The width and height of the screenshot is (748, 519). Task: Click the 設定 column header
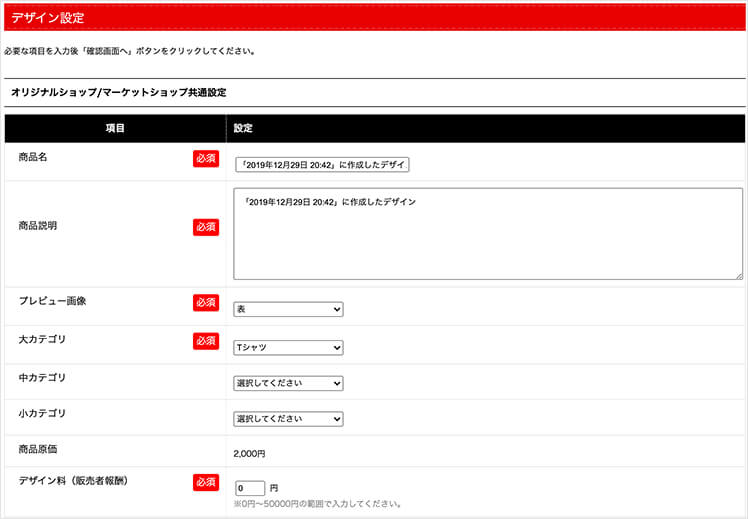[x=243, y=129]
